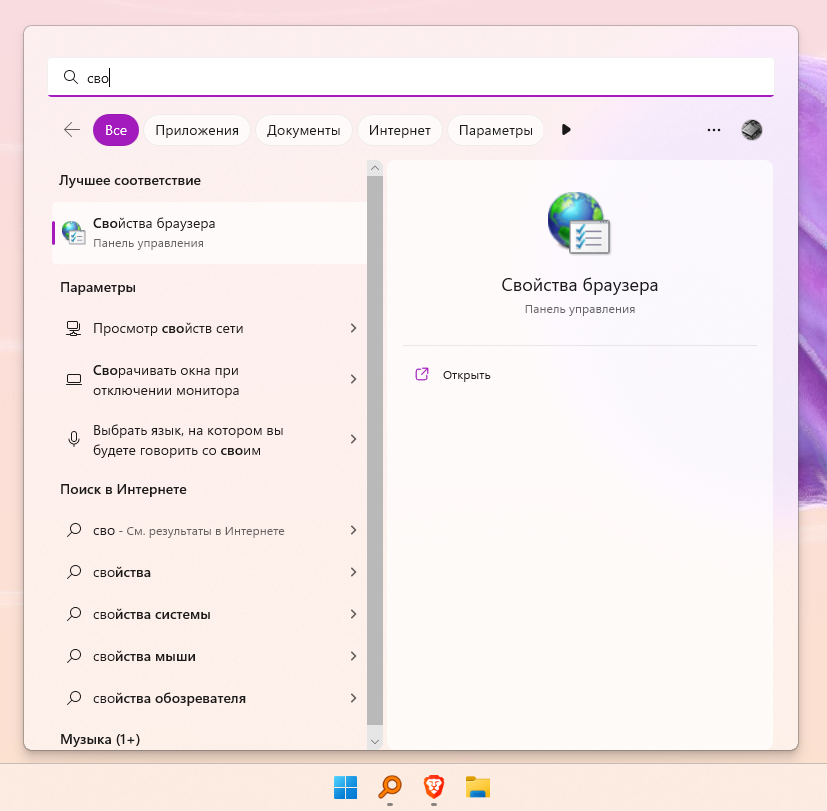This screenshot has width=827, height=811.
Task: Click the 'Музыка (1+)' section header
Action: coord(100,739)
